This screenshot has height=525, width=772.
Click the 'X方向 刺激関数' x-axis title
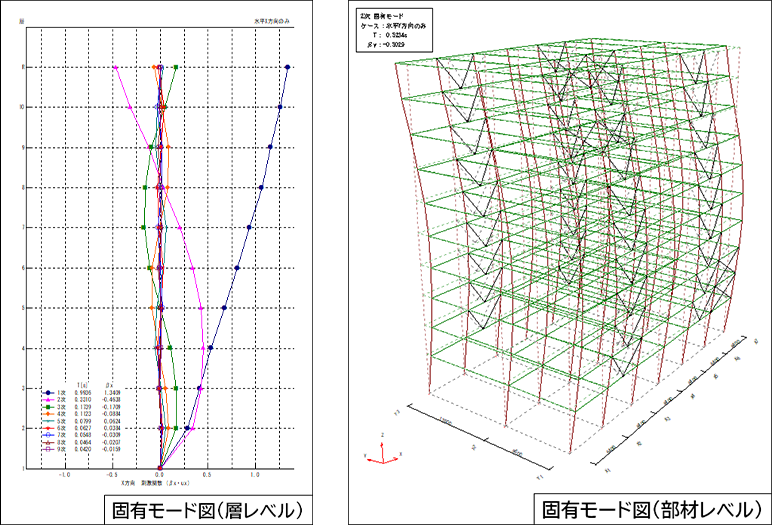tap(155, 483)
